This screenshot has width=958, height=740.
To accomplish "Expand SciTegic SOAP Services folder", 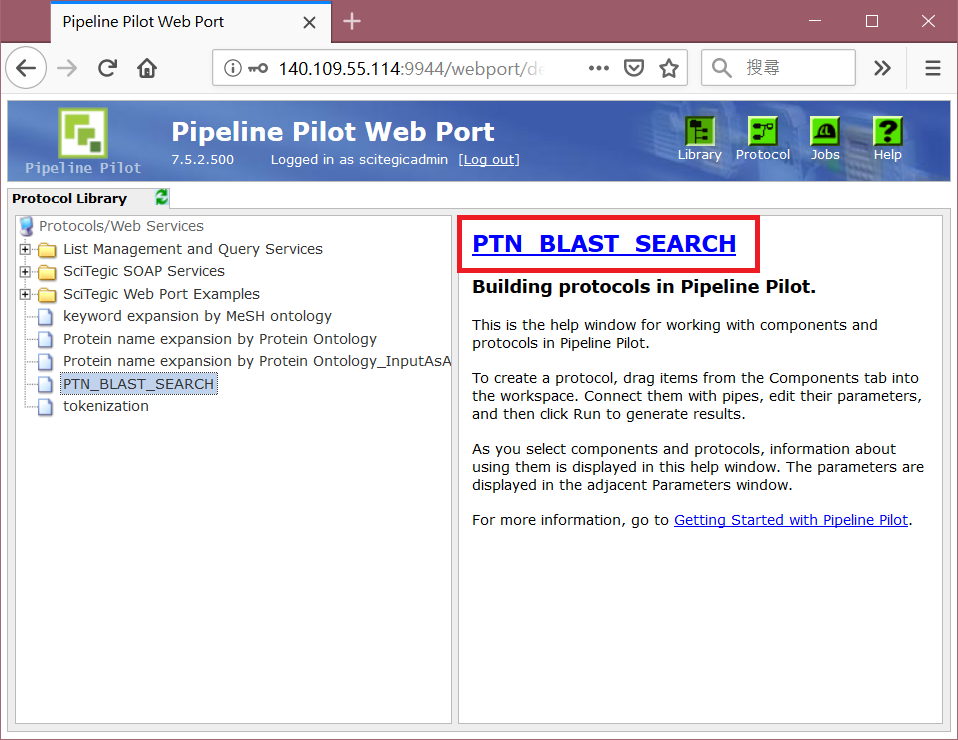I will [25, 271].
